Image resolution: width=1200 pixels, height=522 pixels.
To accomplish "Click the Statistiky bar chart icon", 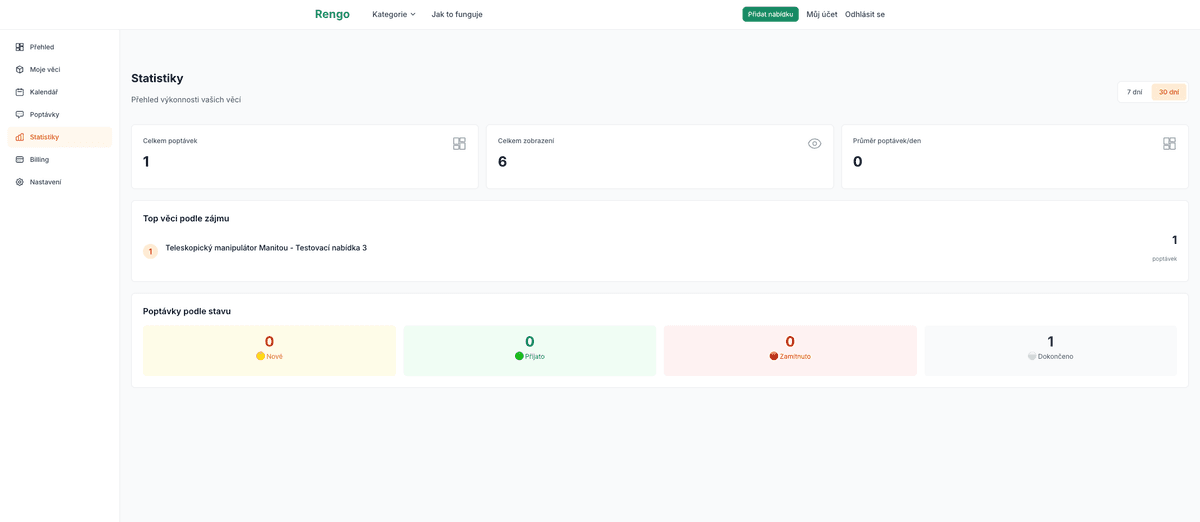I will coord(20,137).
